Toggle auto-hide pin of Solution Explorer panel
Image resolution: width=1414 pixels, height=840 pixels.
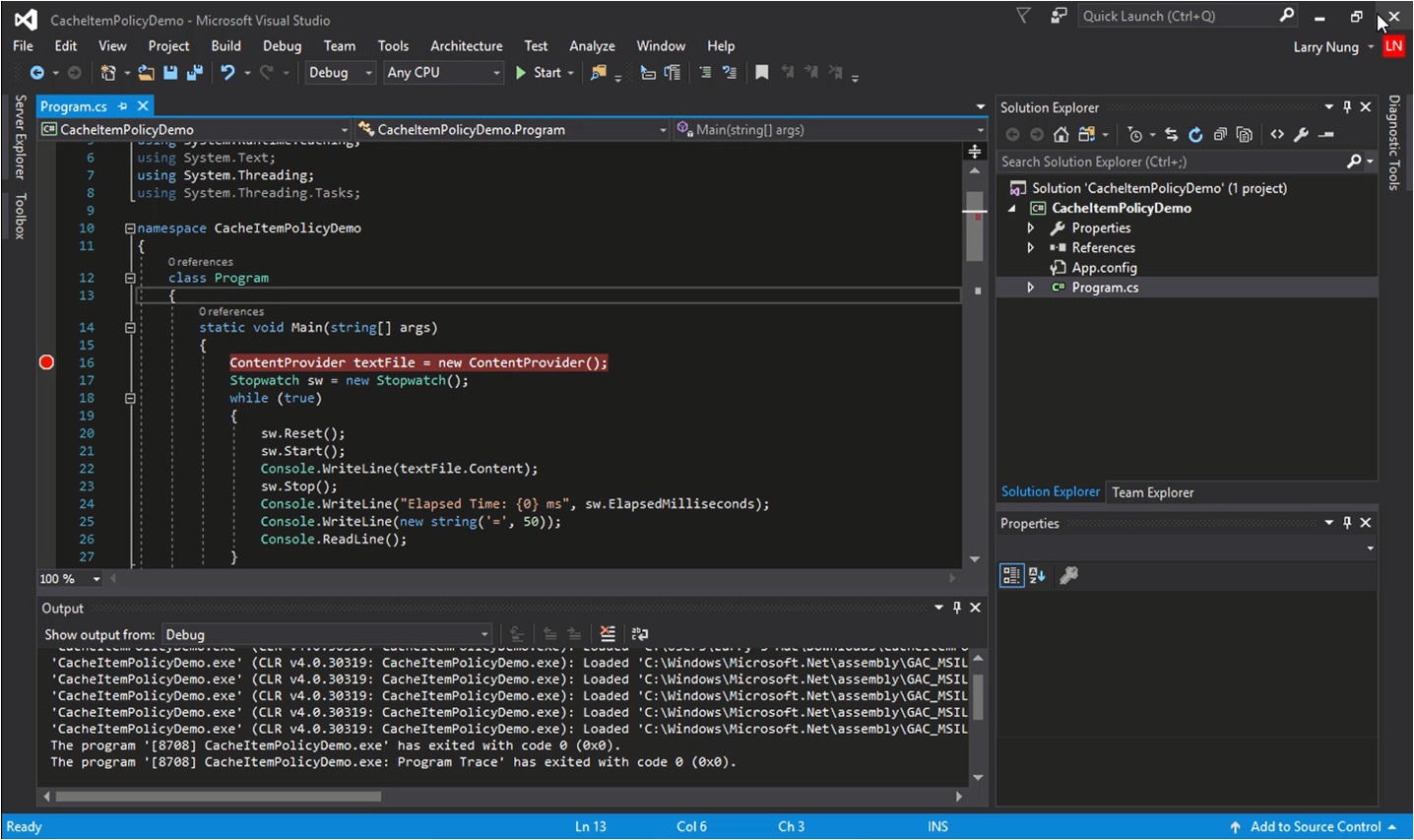(1347, 107)
